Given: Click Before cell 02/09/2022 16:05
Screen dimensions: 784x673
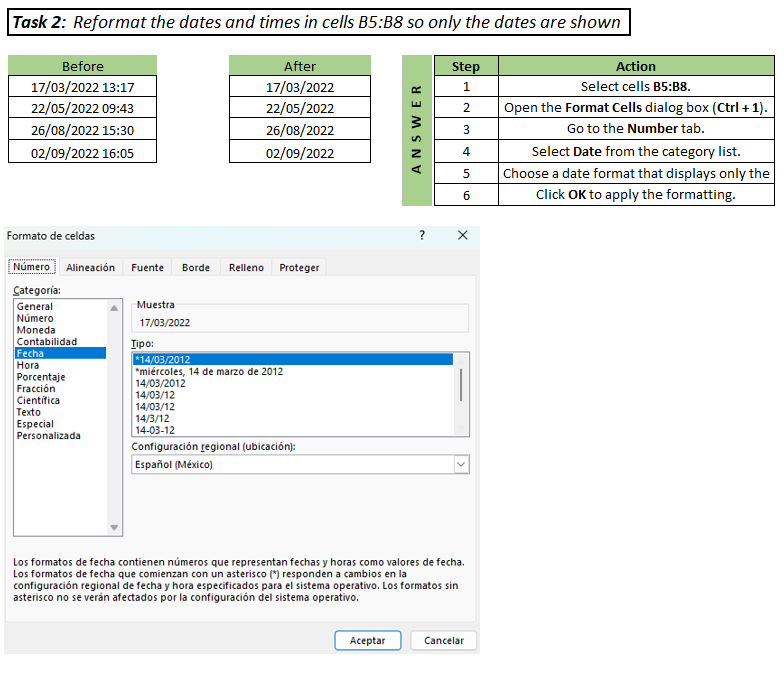Looking at the screenshot, I should (x=82, y=152).
